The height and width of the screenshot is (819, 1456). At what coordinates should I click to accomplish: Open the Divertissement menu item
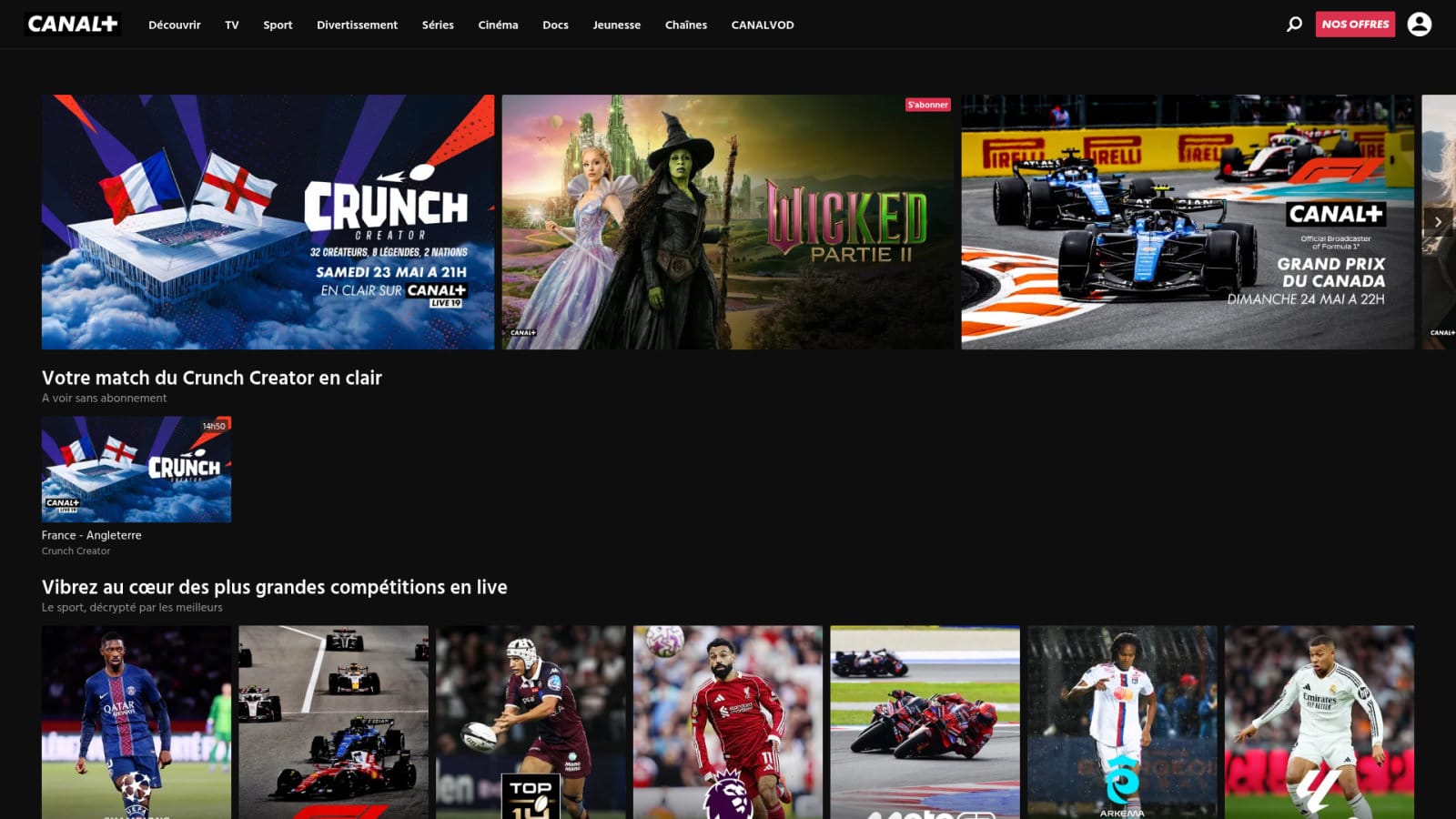coord(357,25)
